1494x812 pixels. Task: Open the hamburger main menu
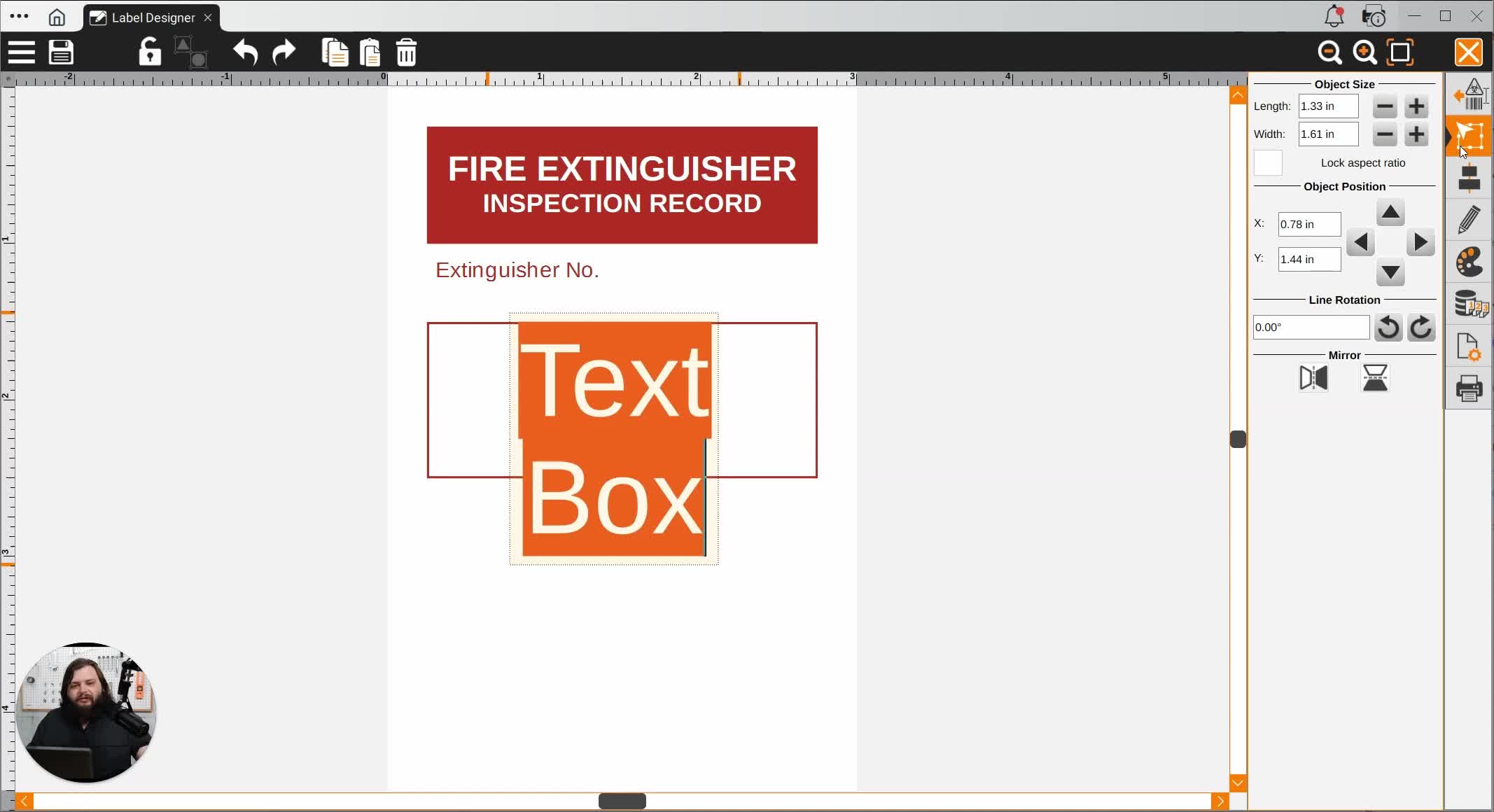pos(22,52)
